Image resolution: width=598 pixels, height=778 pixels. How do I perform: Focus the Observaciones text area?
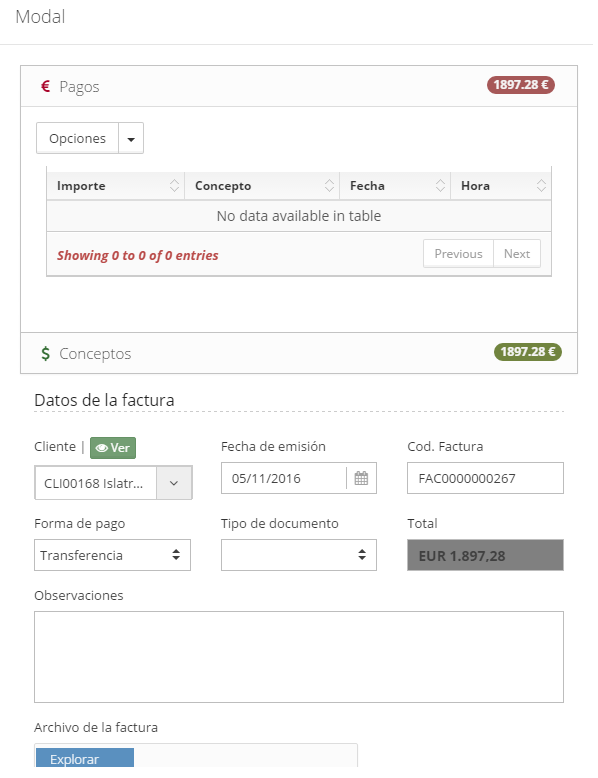point(299,657)
